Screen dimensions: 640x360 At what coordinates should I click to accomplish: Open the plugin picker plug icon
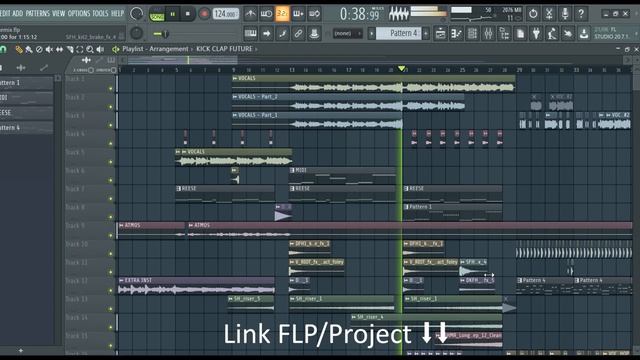536,33
